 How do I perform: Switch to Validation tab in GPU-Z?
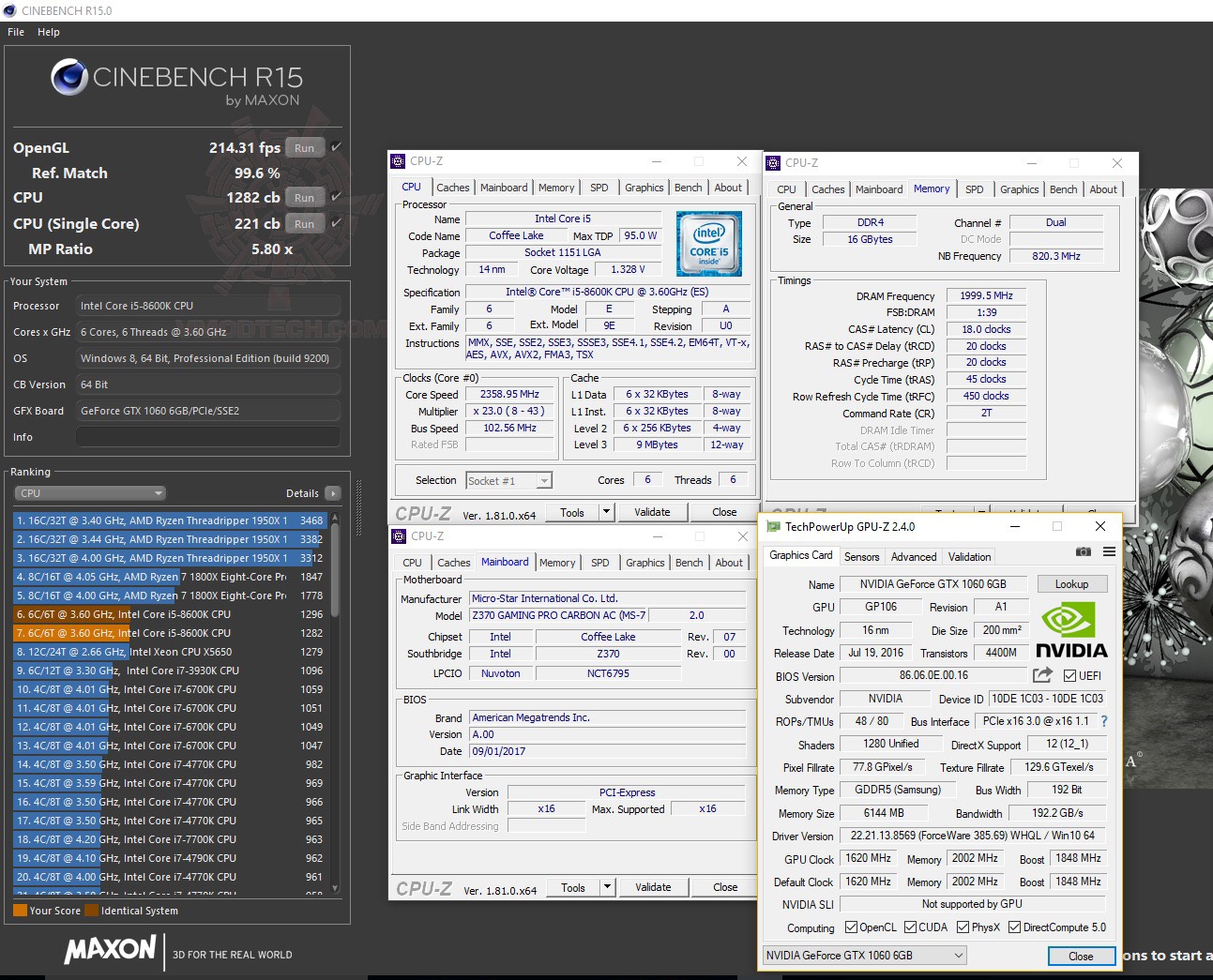970,556
